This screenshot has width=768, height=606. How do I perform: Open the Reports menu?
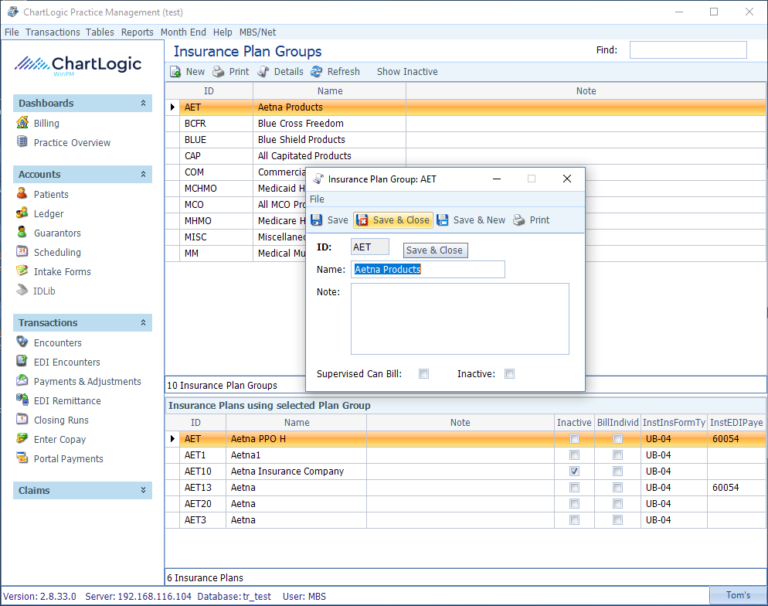[x=137, y=32]
